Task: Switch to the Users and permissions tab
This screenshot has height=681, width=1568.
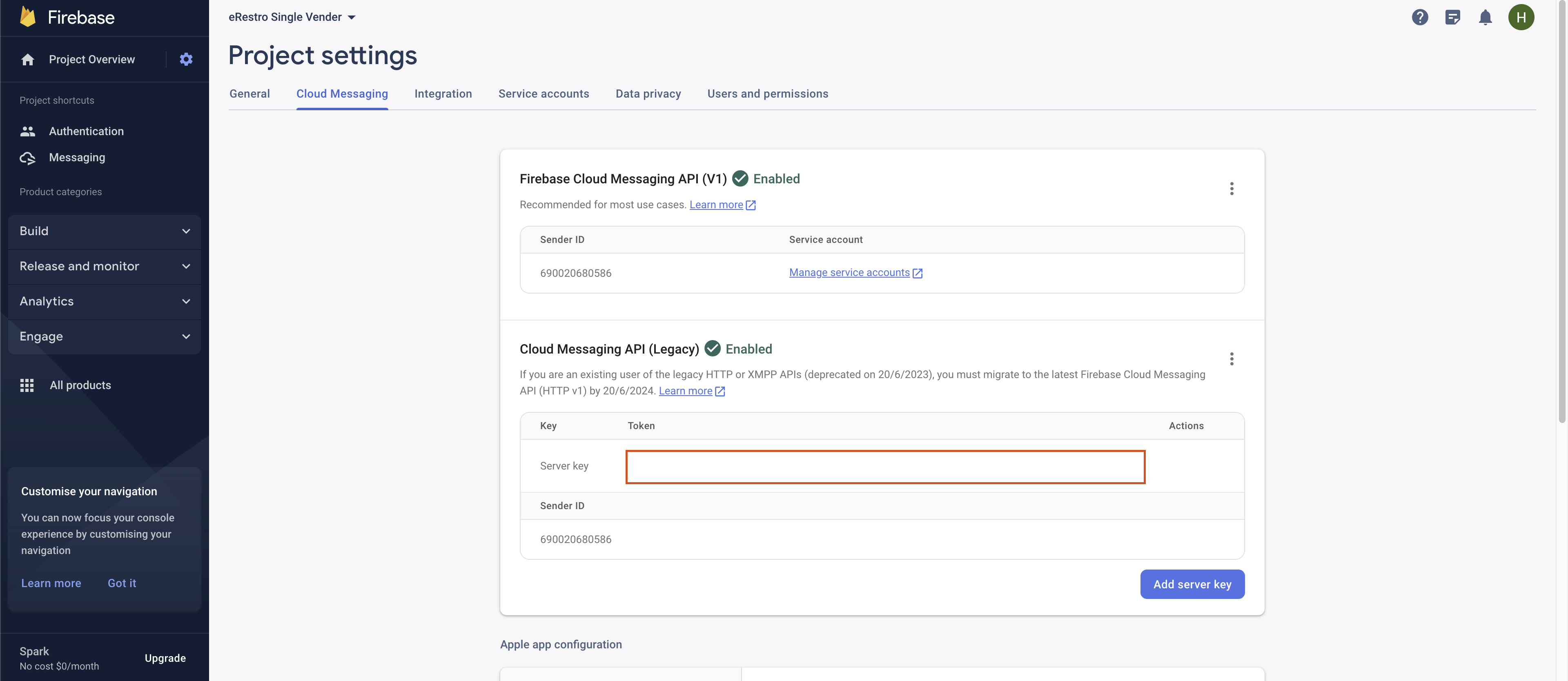Action: click(768, 94)
